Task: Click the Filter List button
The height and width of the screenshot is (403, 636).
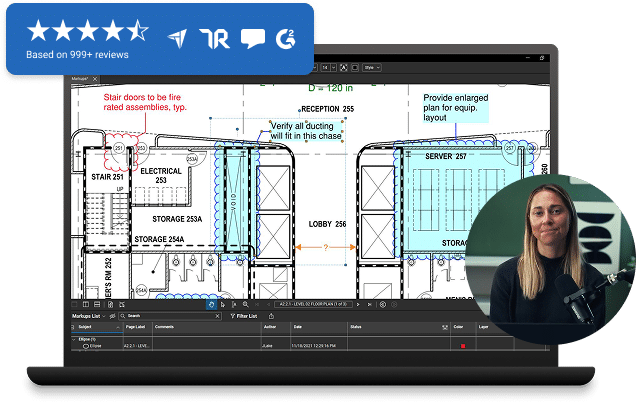Action: [244, 316]
